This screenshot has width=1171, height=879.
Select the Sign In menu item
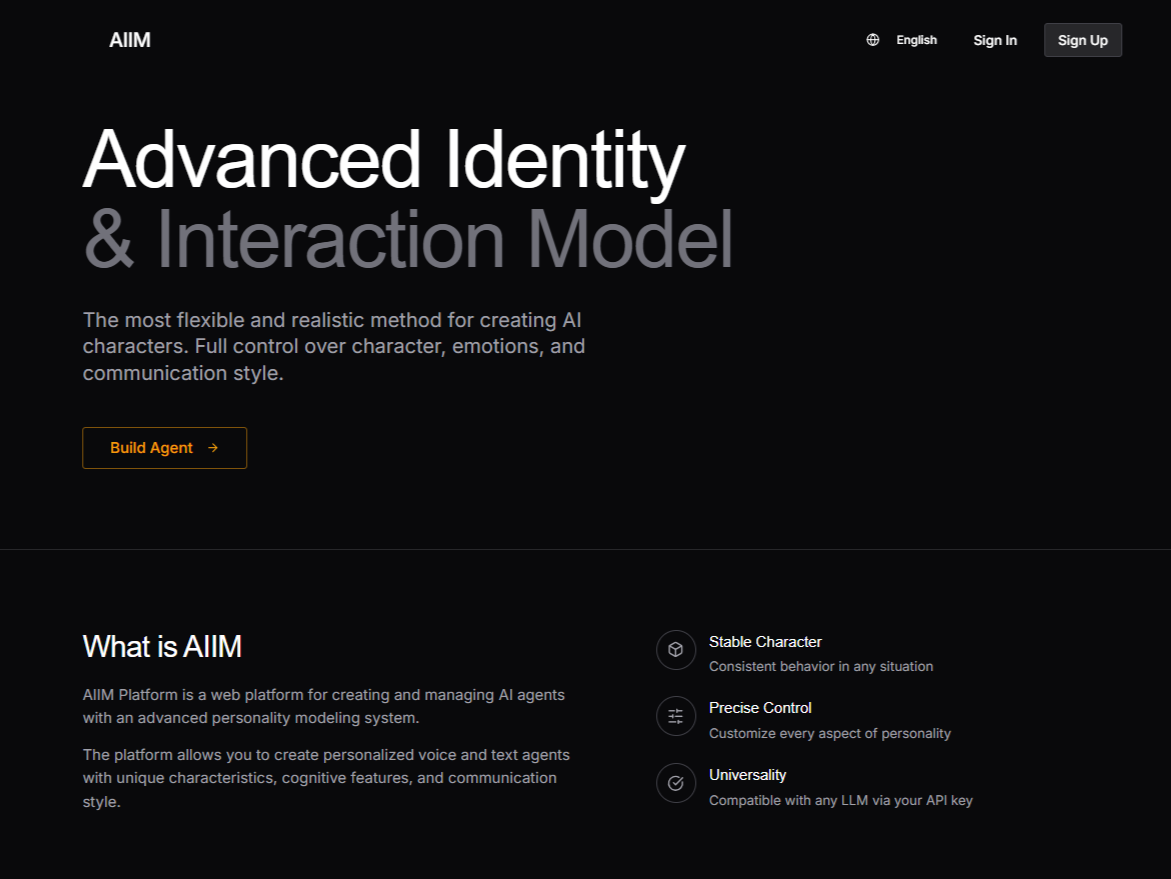994,40
